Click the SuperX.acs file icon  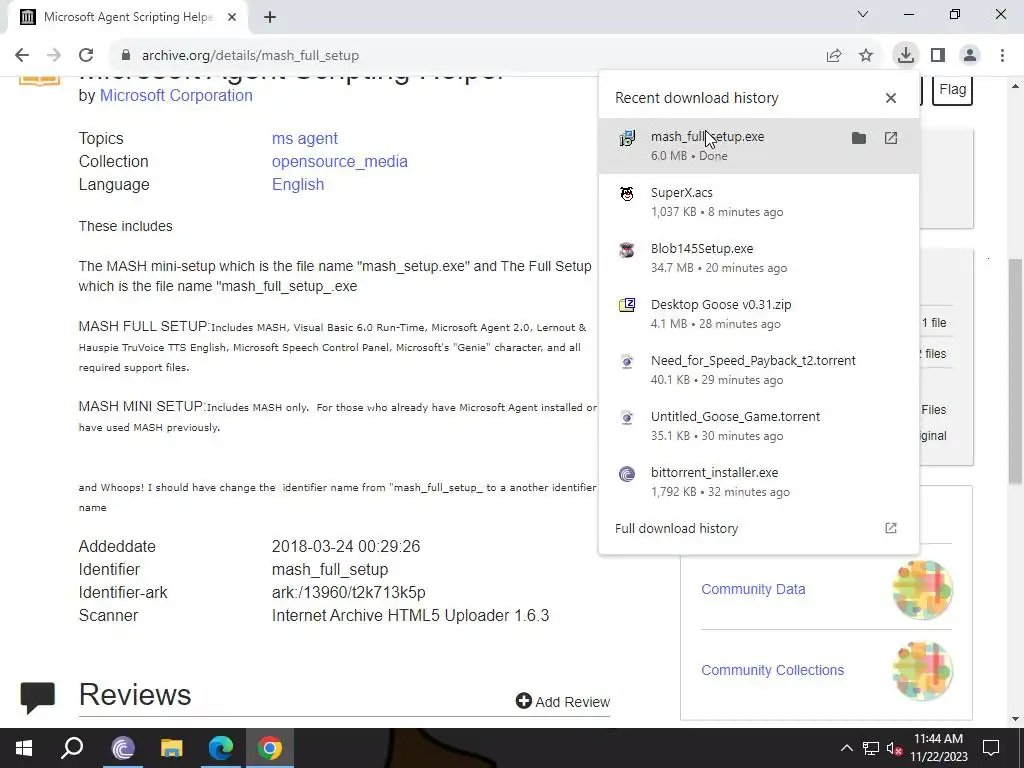tap(627, 194)
